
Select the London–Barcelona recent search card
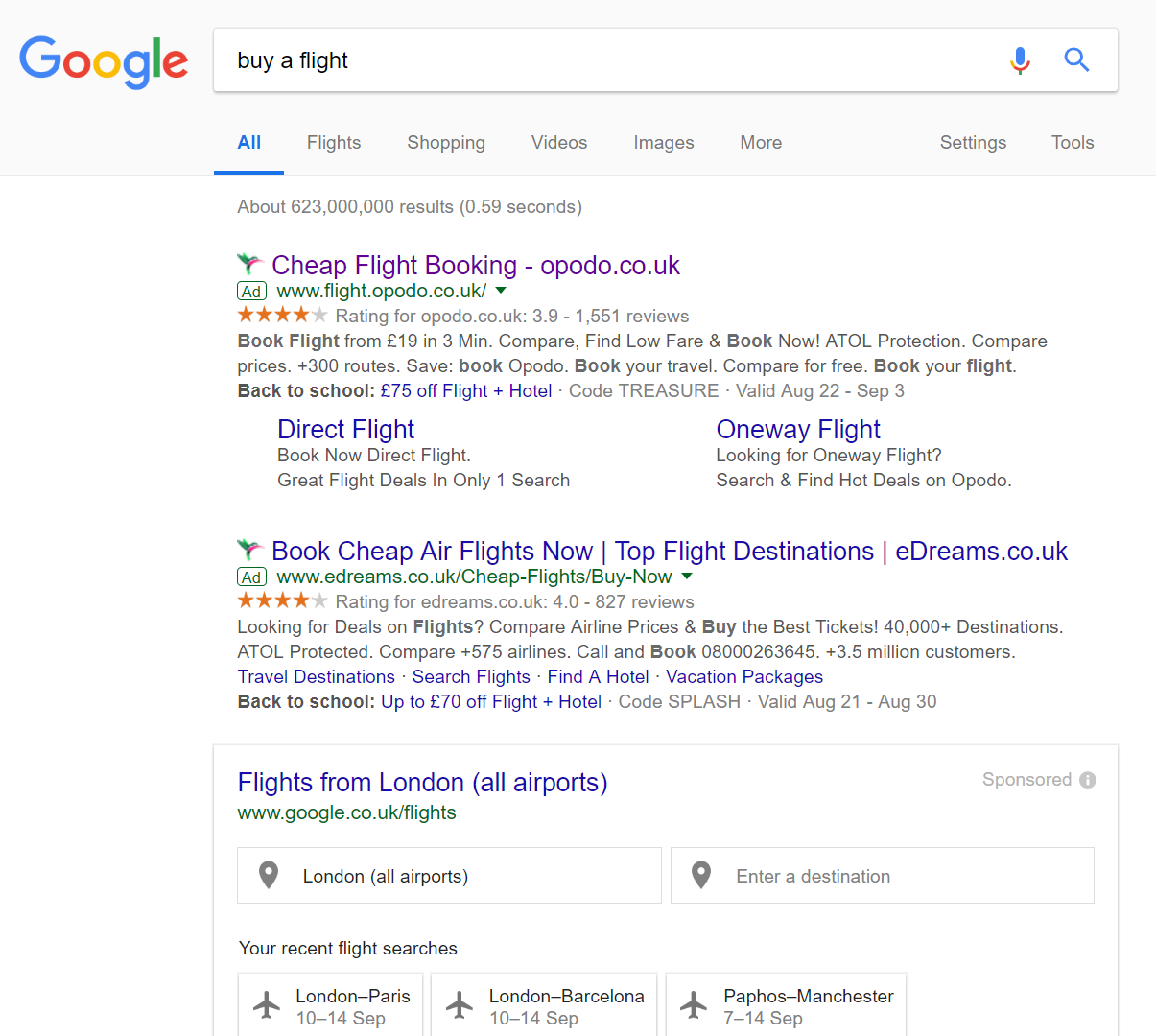pos(544,1004)
